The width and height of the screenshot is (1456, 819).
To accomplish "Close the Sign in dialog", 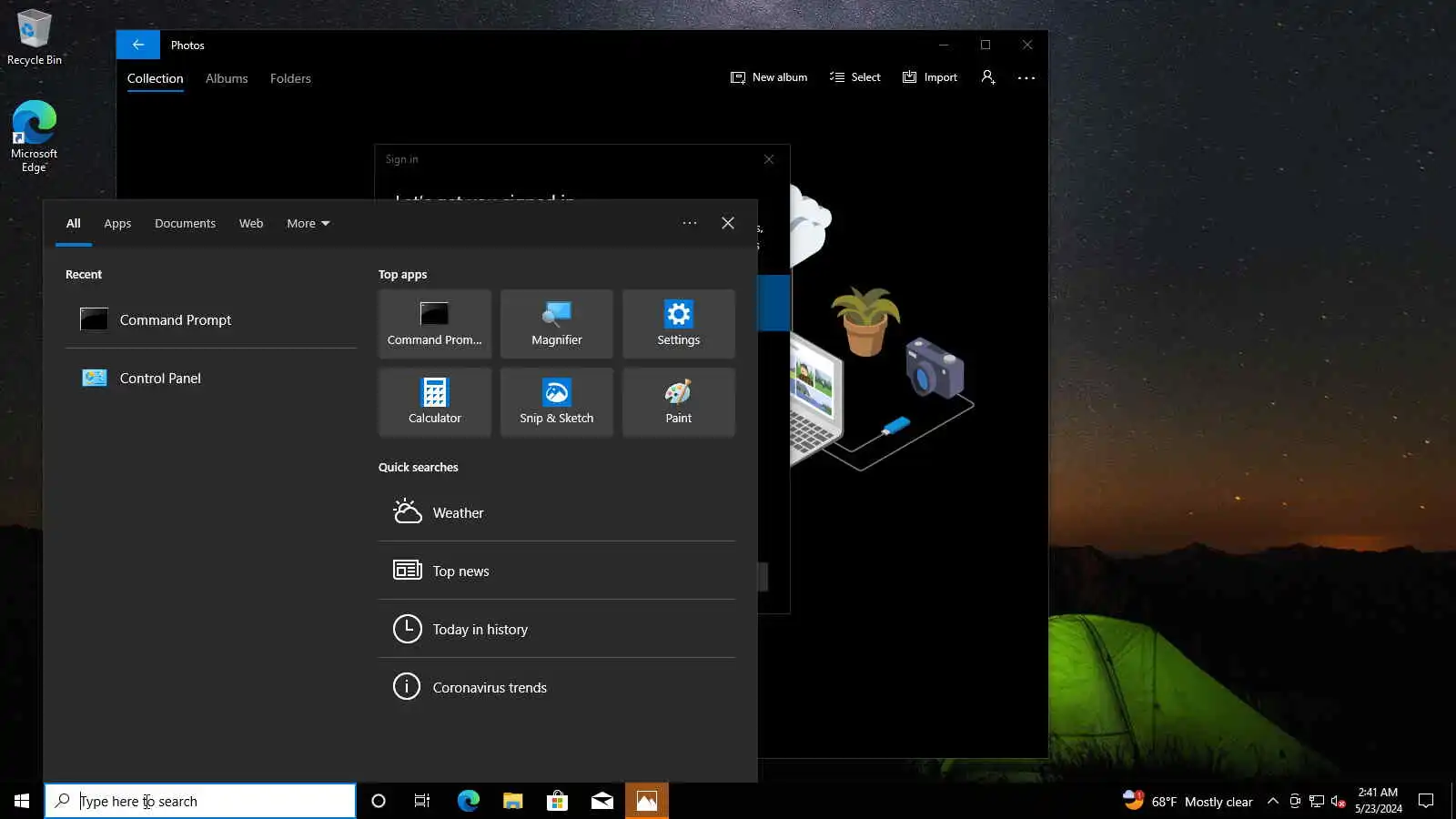I will (x=769, y=159).
